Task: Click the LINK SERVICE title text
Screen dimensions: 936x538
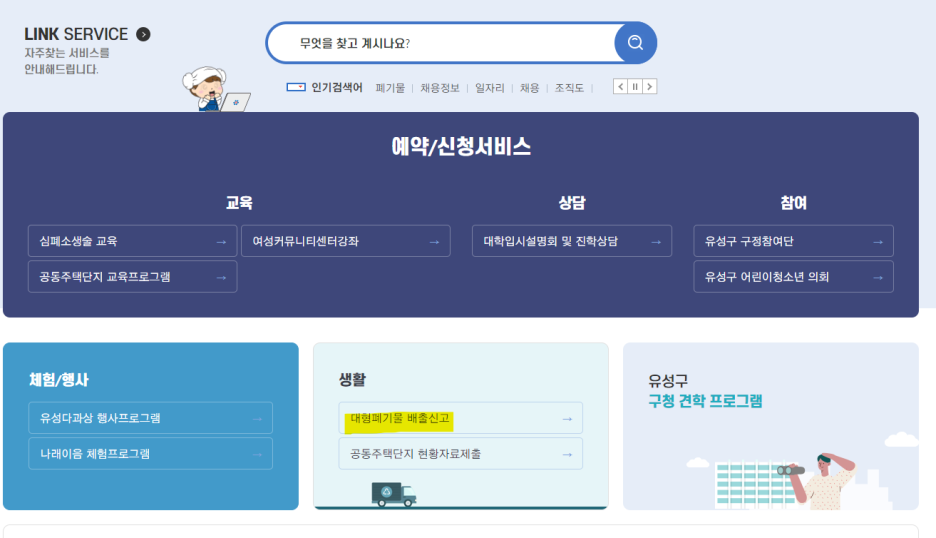Action: pyautogui.click(x=76, y=35)
